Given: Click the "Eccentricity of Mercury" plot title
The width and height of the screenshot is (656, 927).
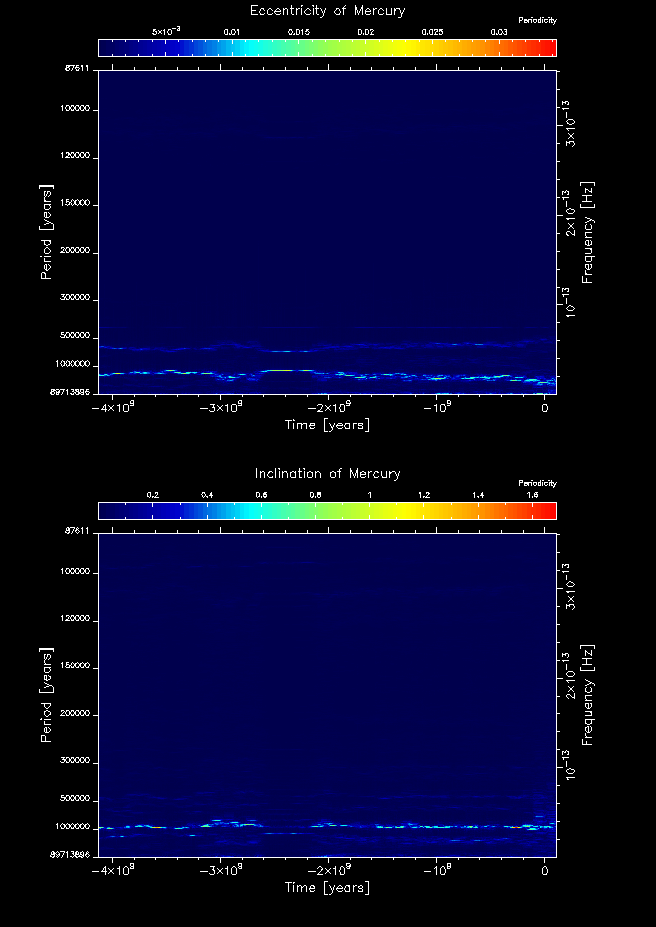Looking at the screenshot, I should (x=328, y=11).
